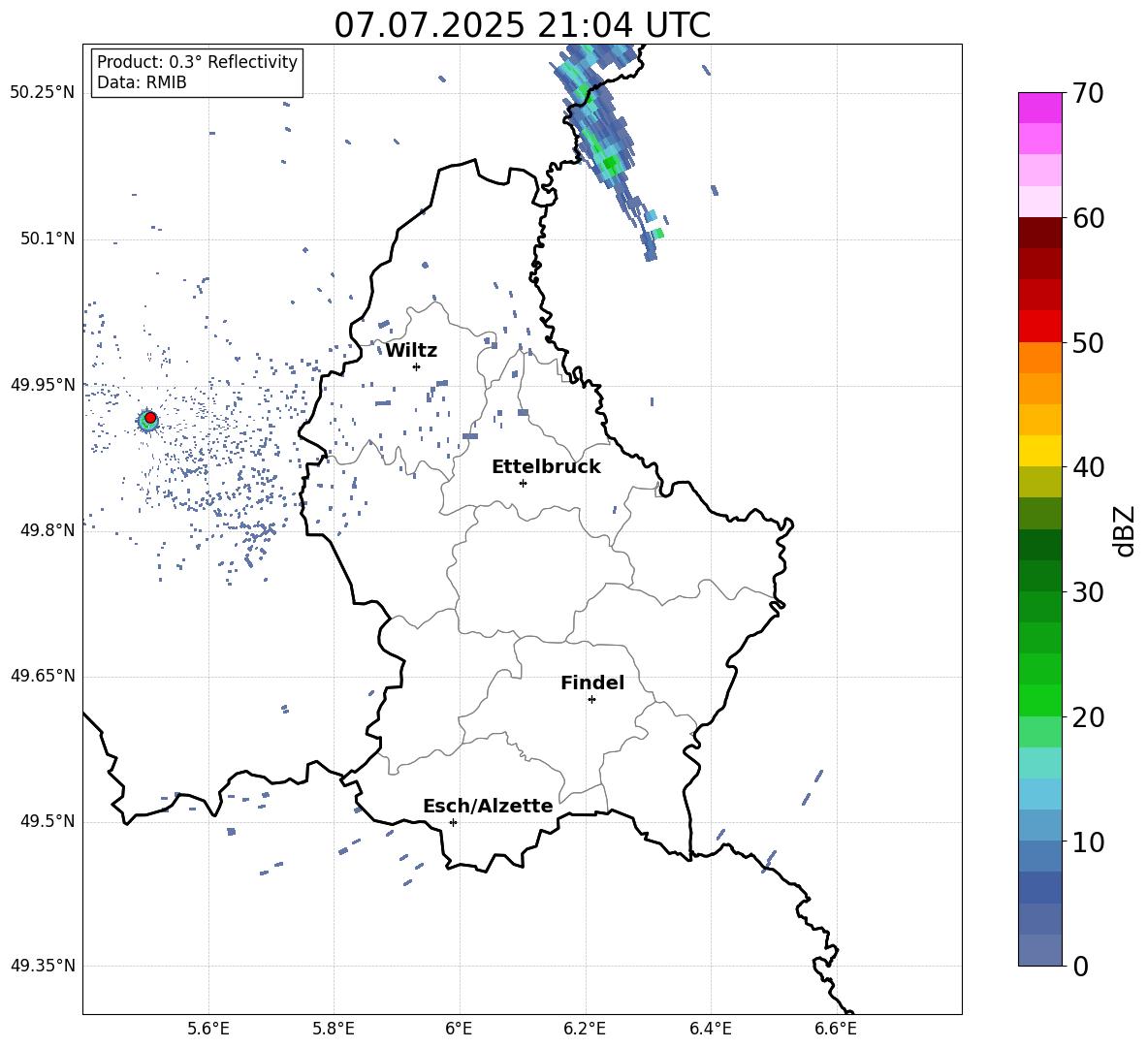Viewport: 1148px width, 1048px height.
Task: Click the latitude label 49.5°N
Action: pyautogui.click(x=47, y=821)
